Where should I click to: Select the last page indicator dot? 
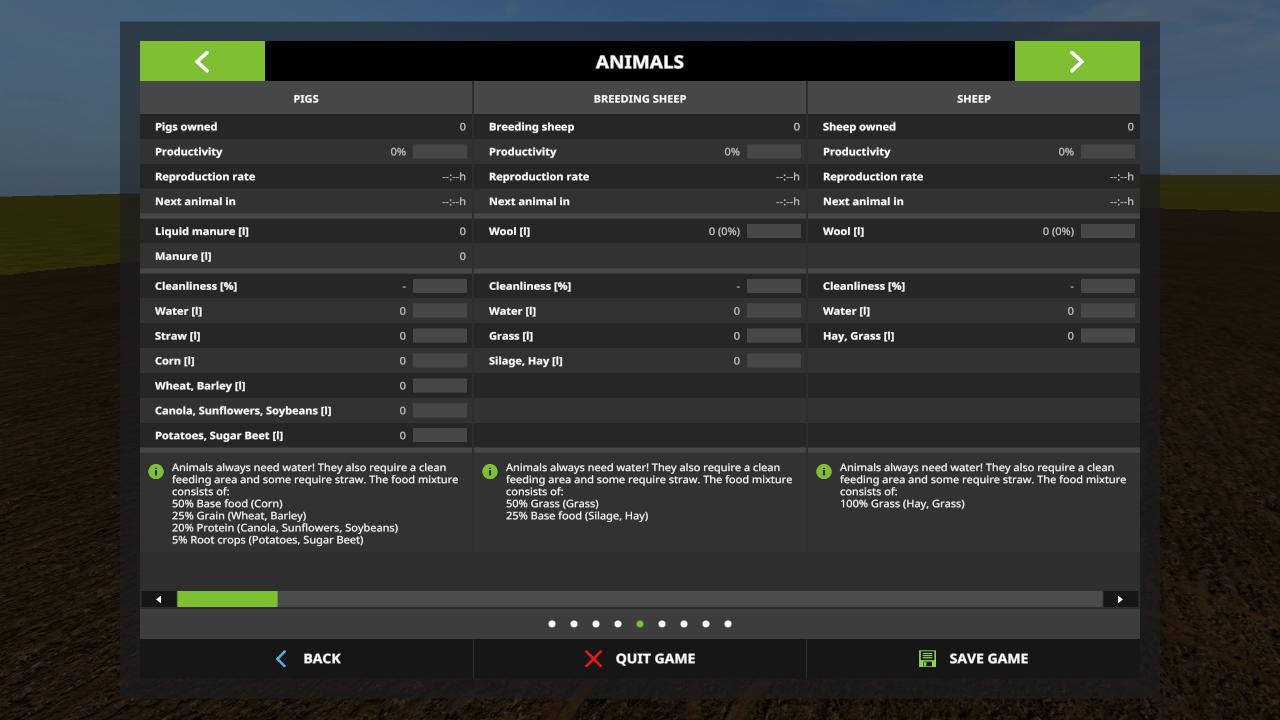(x=728, y=624)
